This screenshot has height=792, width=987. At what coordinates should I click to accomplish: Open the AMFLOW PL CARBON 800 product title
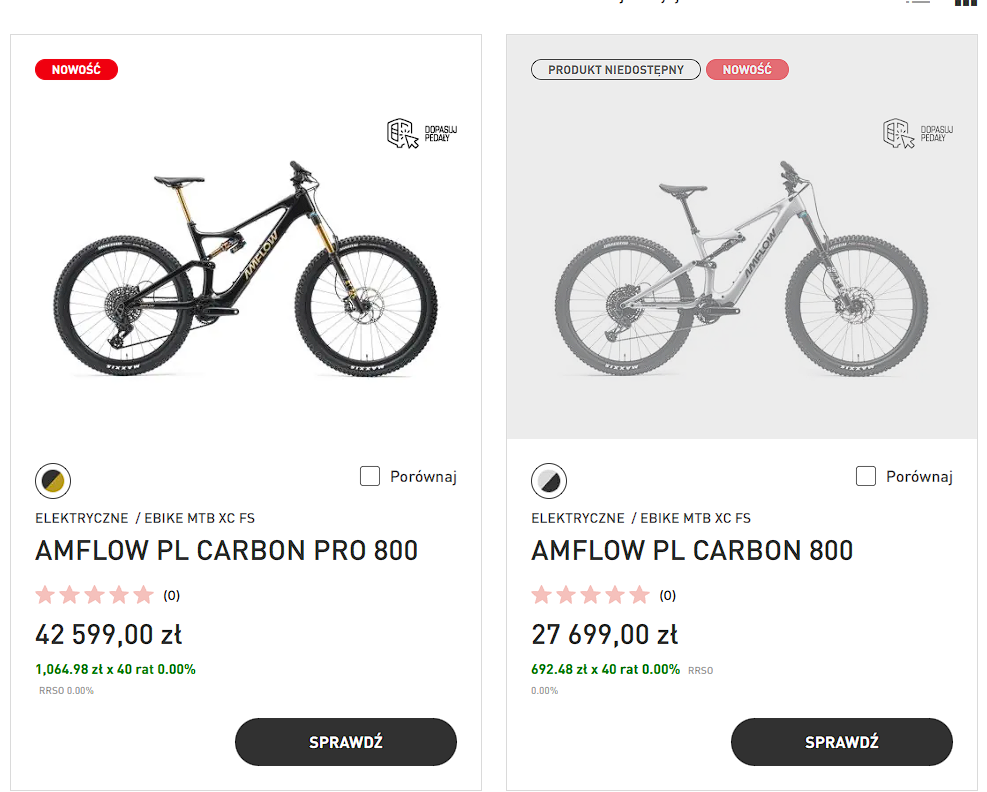pyautogui.click(x=692, y=550)
